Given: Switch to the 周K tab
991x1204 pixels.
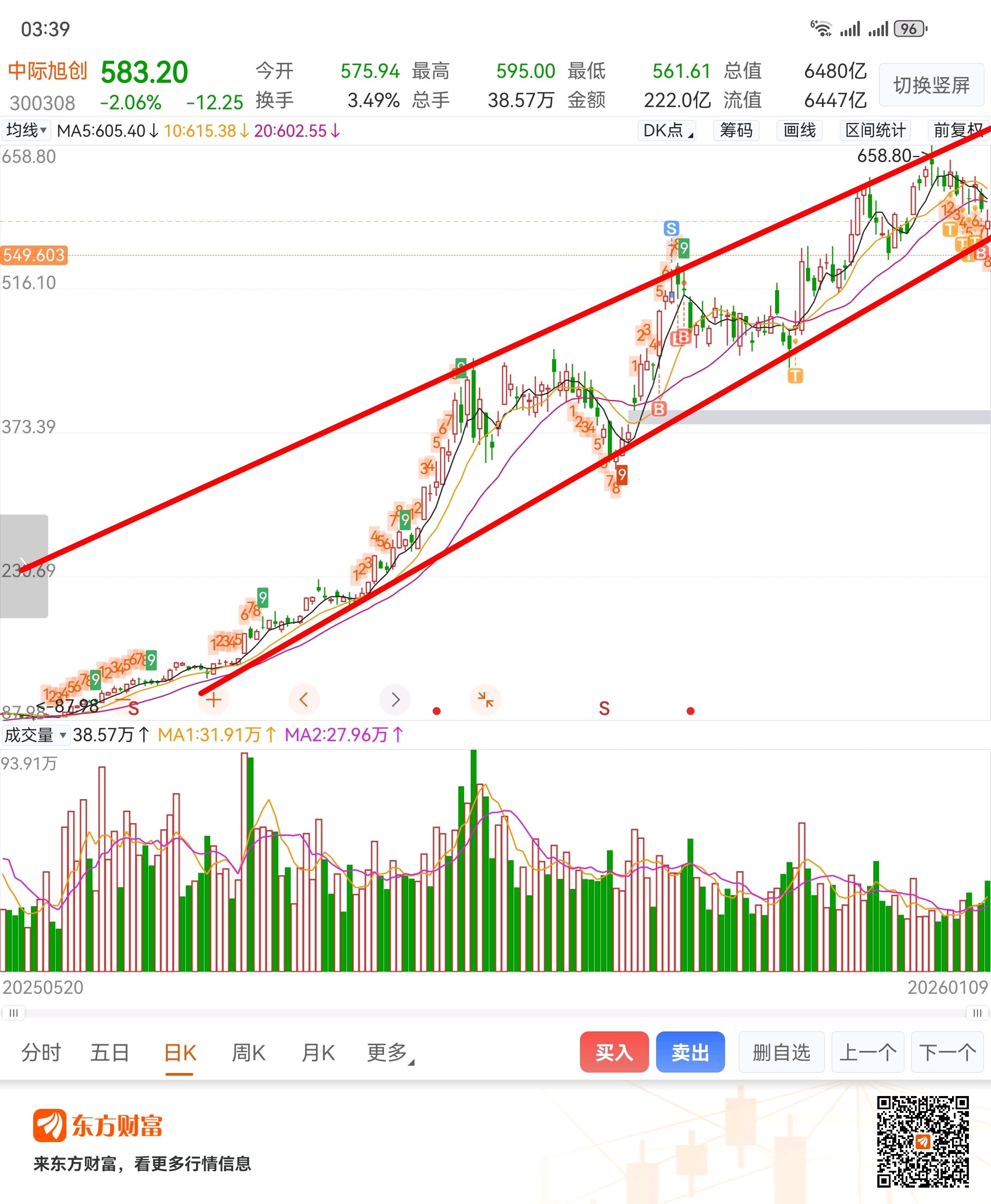Looking at the screenshot, I should pyautogui.click(x=248, y=1052).
